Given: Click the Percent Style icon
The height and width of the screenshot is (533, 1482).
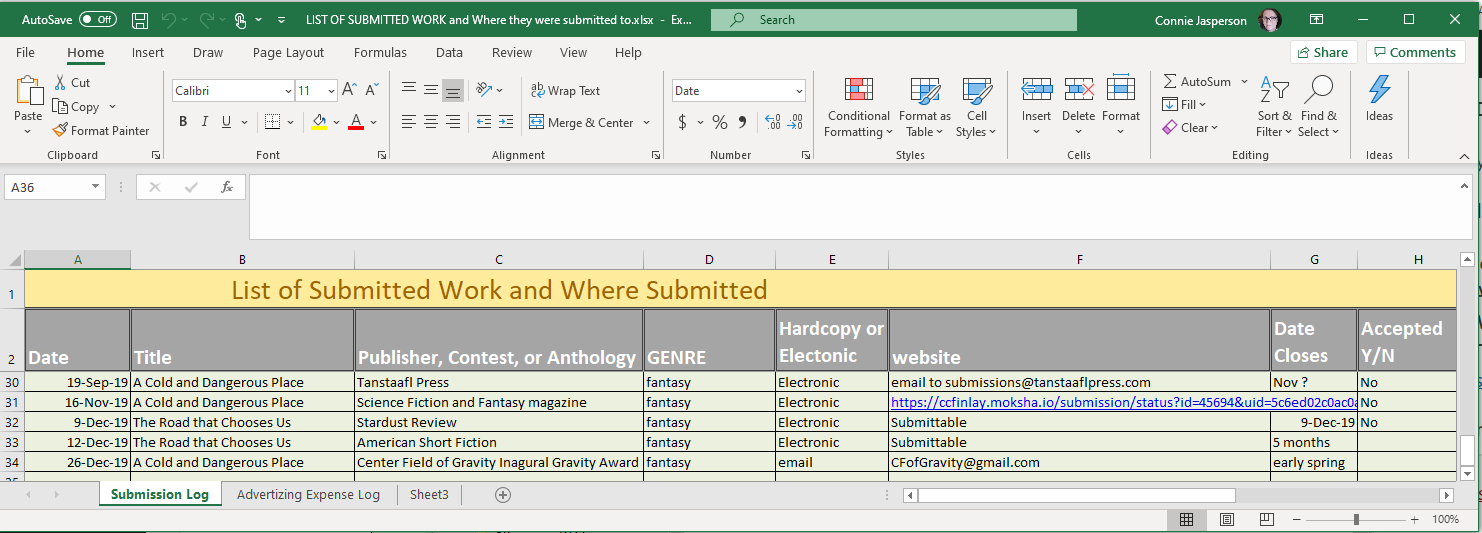Looking at the screenshot, I should (x=719, y=122).
